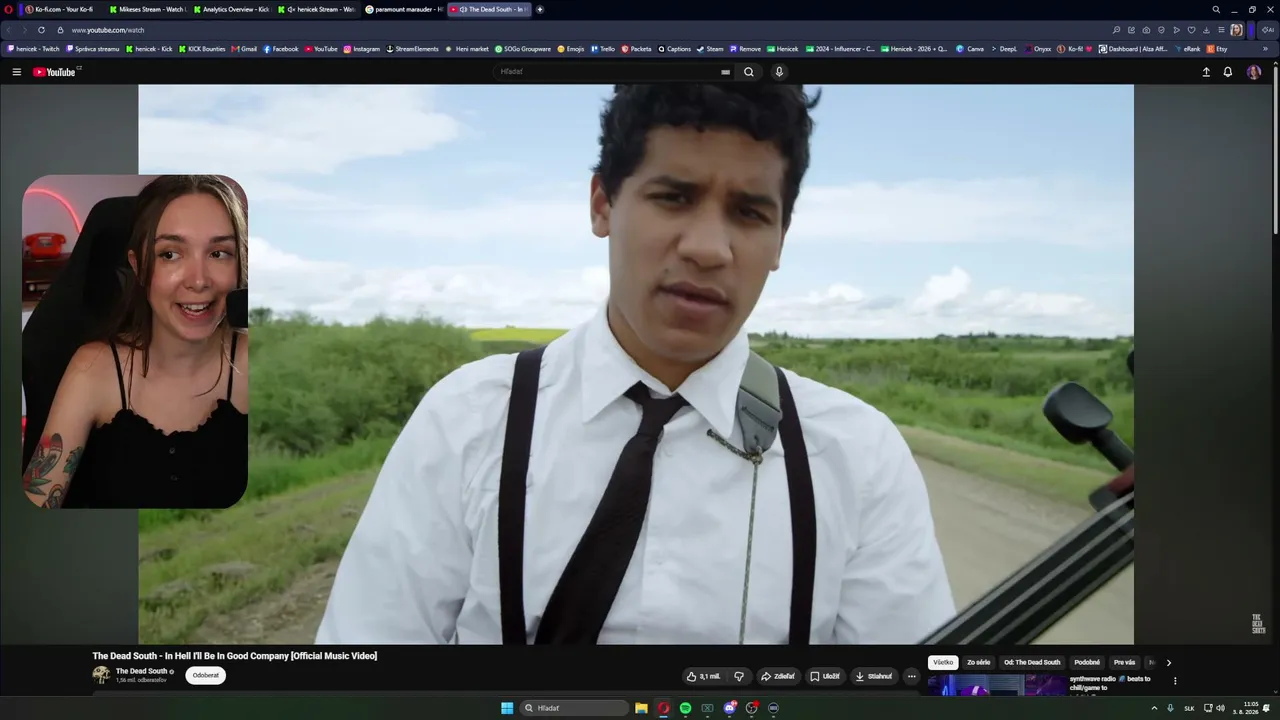Screen dimensions: 1280x720
Task: Open the Etsy bookmark
Action: coord(1217,48)
